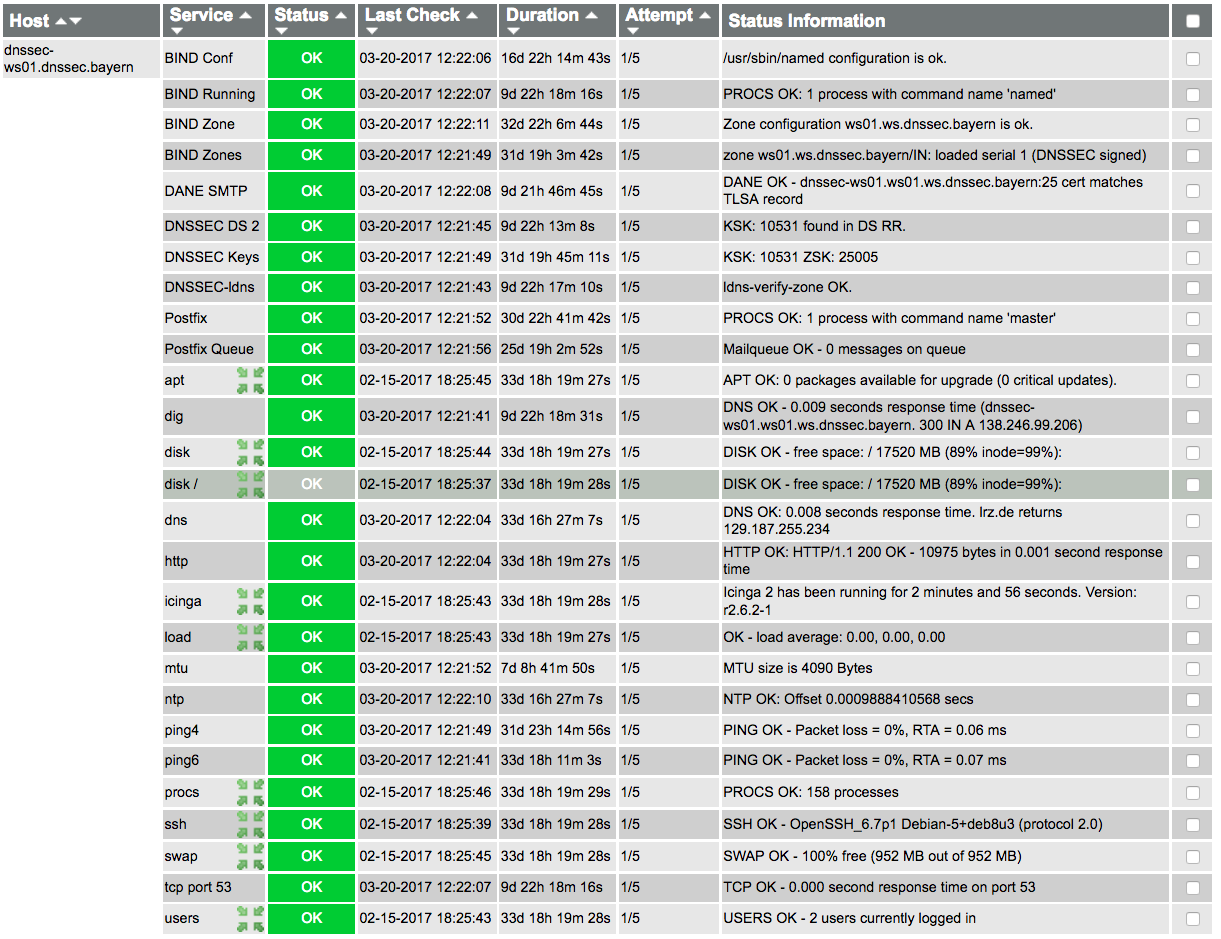Screen dimensions: 1221x939
Task: Open the DNSSEC Keys service link
Action: point(211,257)
